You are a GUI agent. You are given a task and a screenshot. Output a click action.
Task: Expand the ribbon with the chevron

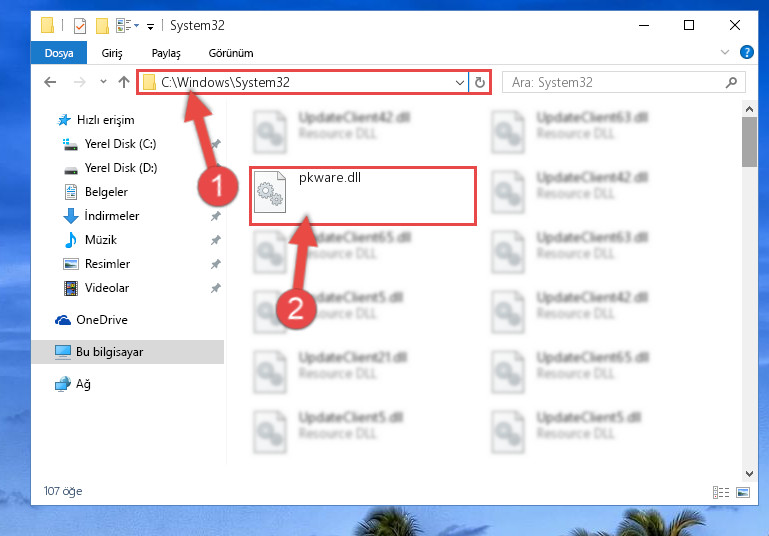pos(725,52)
